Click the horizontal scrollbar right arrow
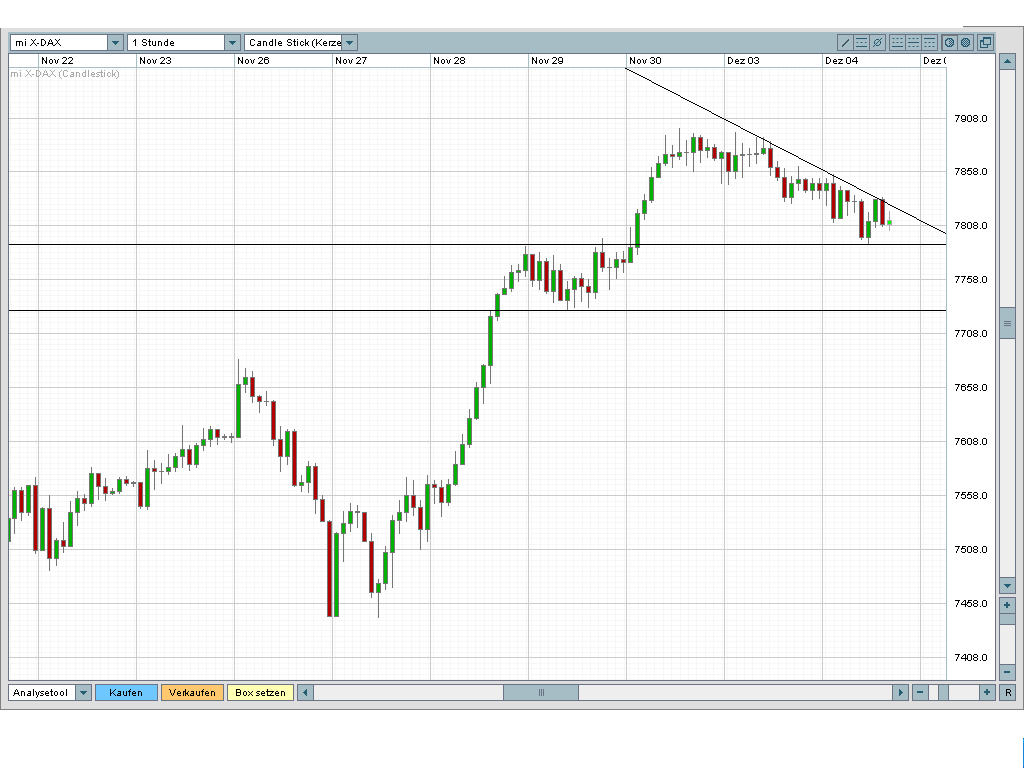The image size is (1024, 768). [x=900, y=692]
